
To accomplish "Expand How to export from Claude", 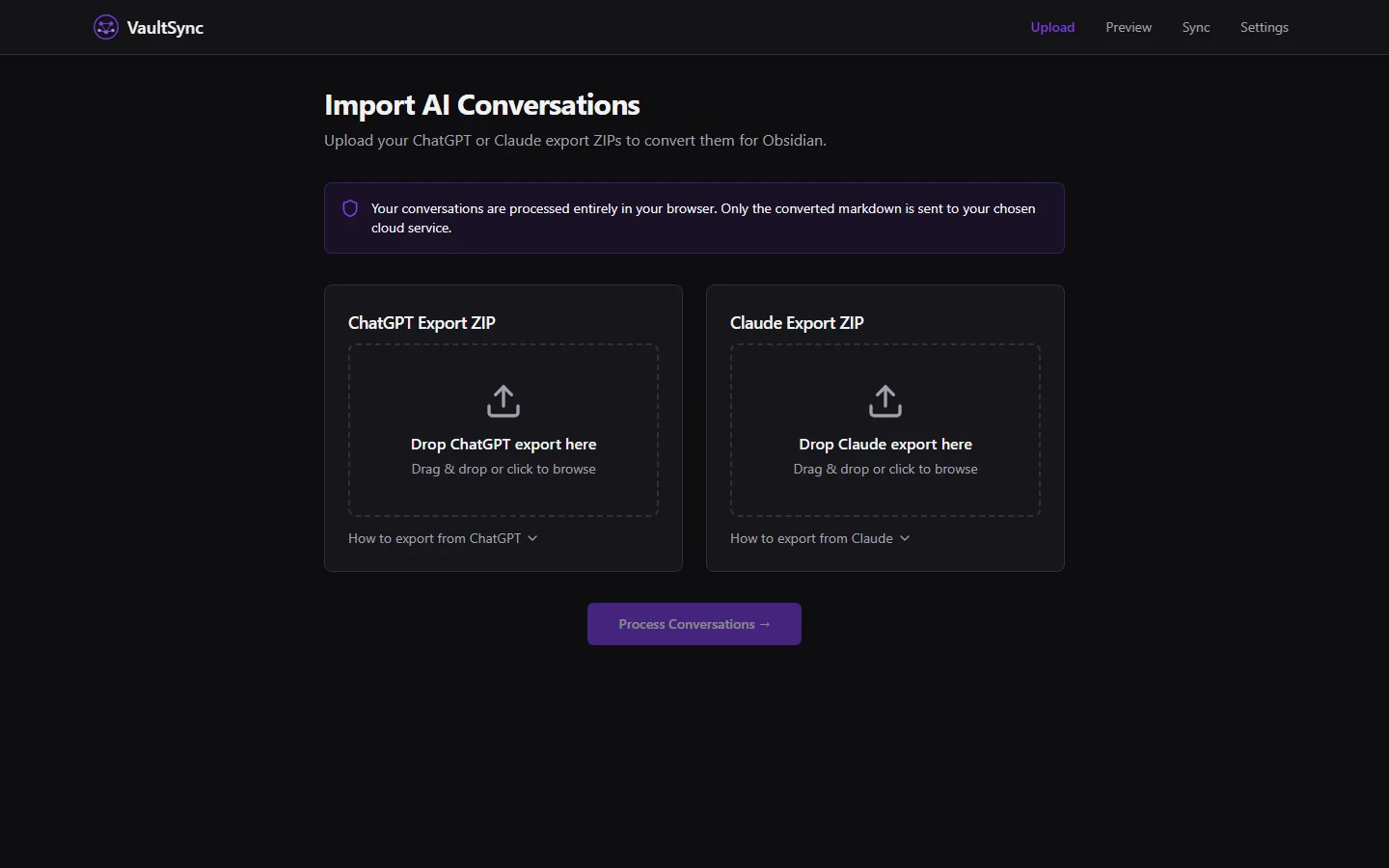I will [x=820, y=538].
